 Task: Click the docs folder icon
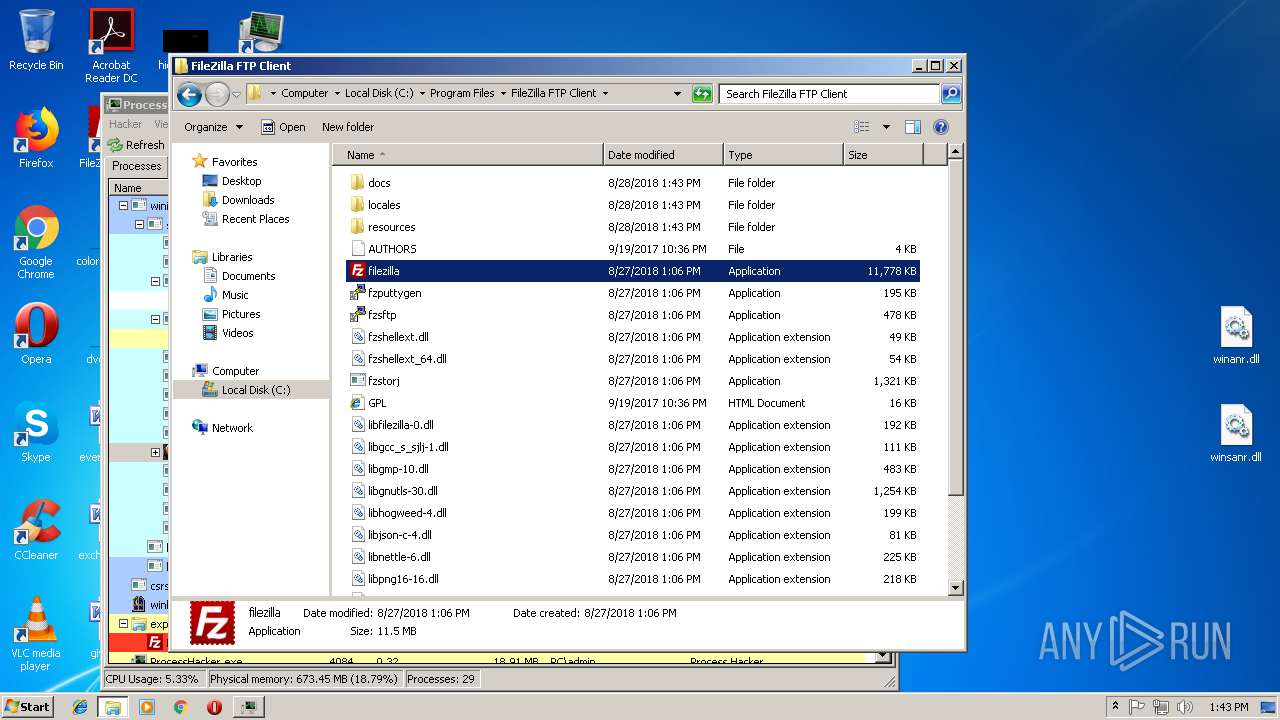358,183
